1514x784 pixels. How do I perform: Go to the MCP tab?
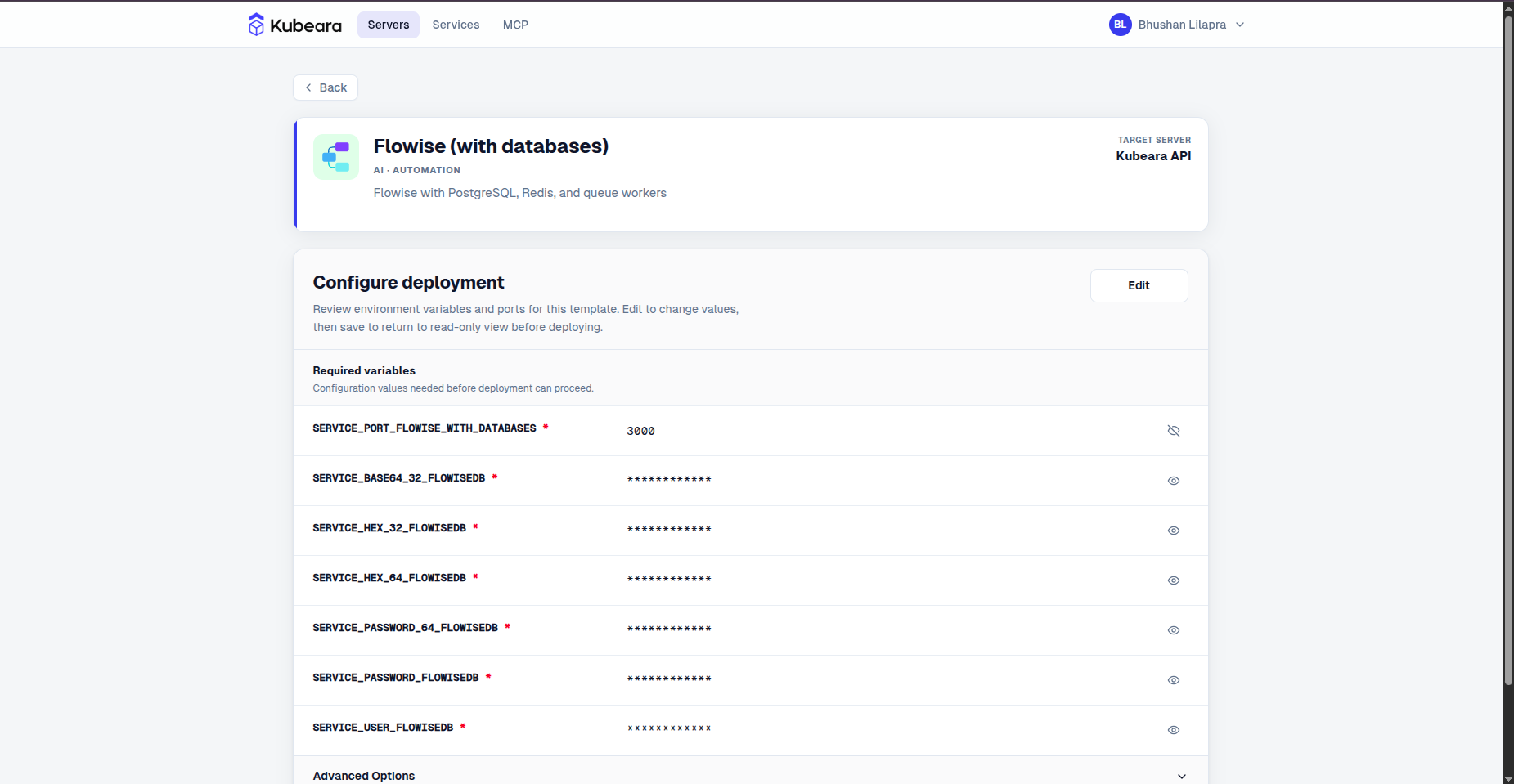click(515, 25)
